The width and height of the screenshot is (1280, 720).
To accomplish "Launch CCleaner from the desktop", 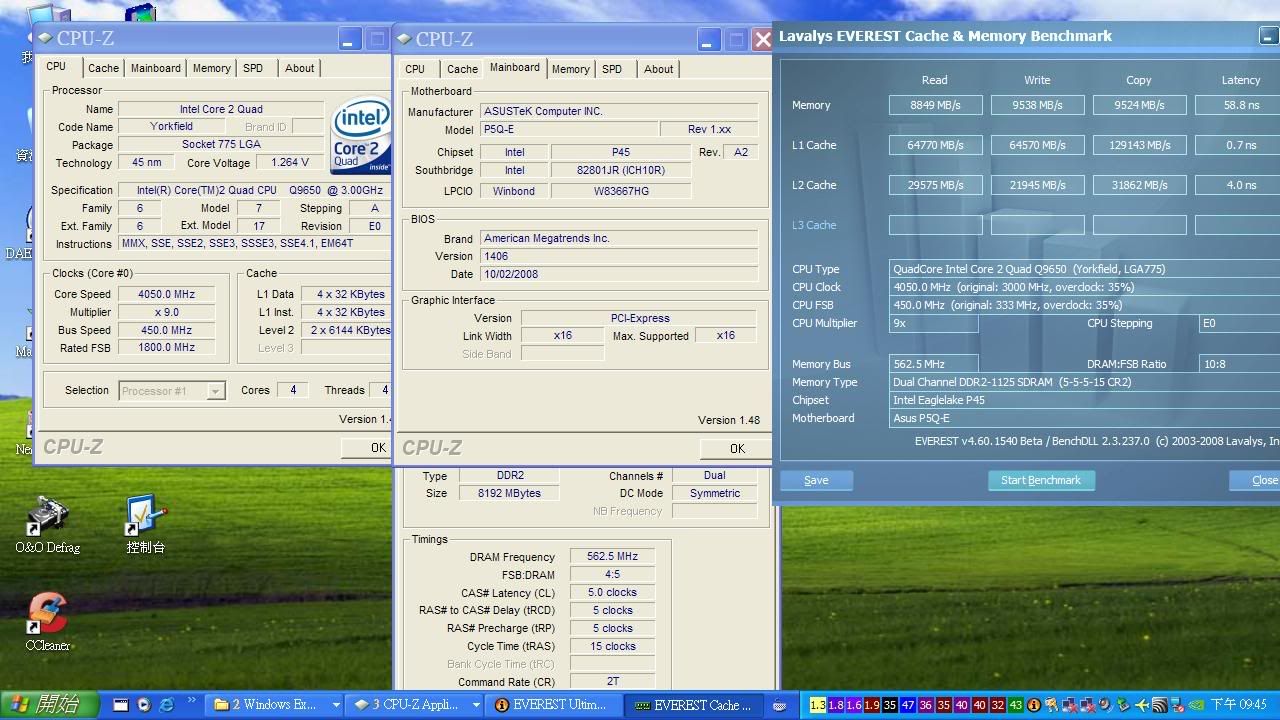I will (x=47, y=622).
